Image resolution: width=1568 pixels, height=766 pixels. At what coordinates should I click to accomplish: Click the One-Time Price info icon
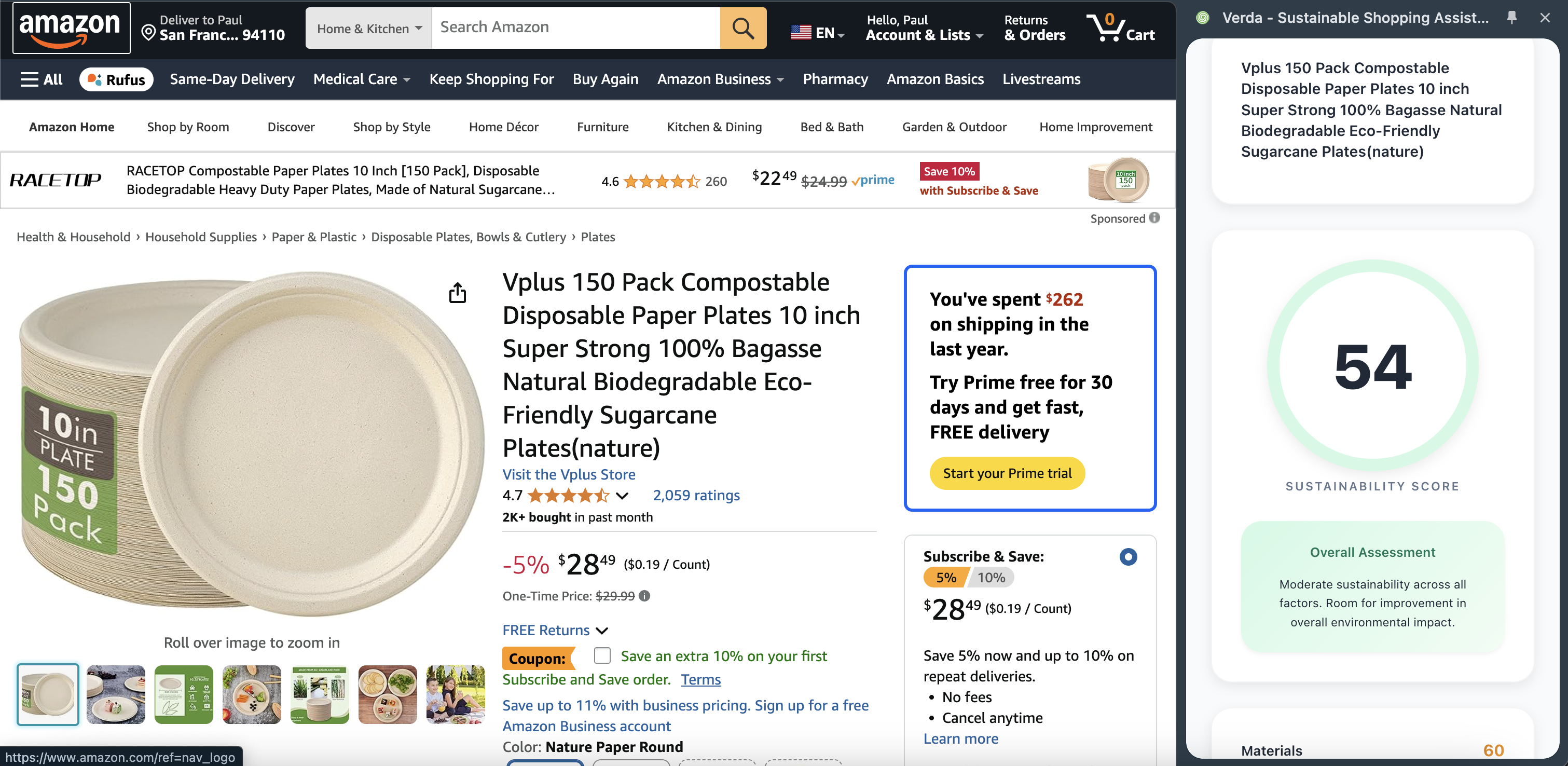coord(644,595)
